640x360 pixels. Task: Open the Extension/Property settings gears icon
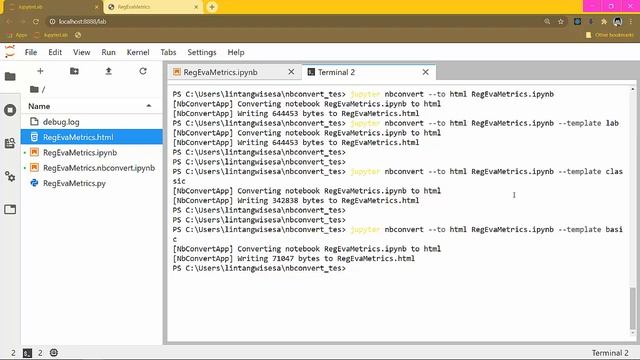coord(10,176)
